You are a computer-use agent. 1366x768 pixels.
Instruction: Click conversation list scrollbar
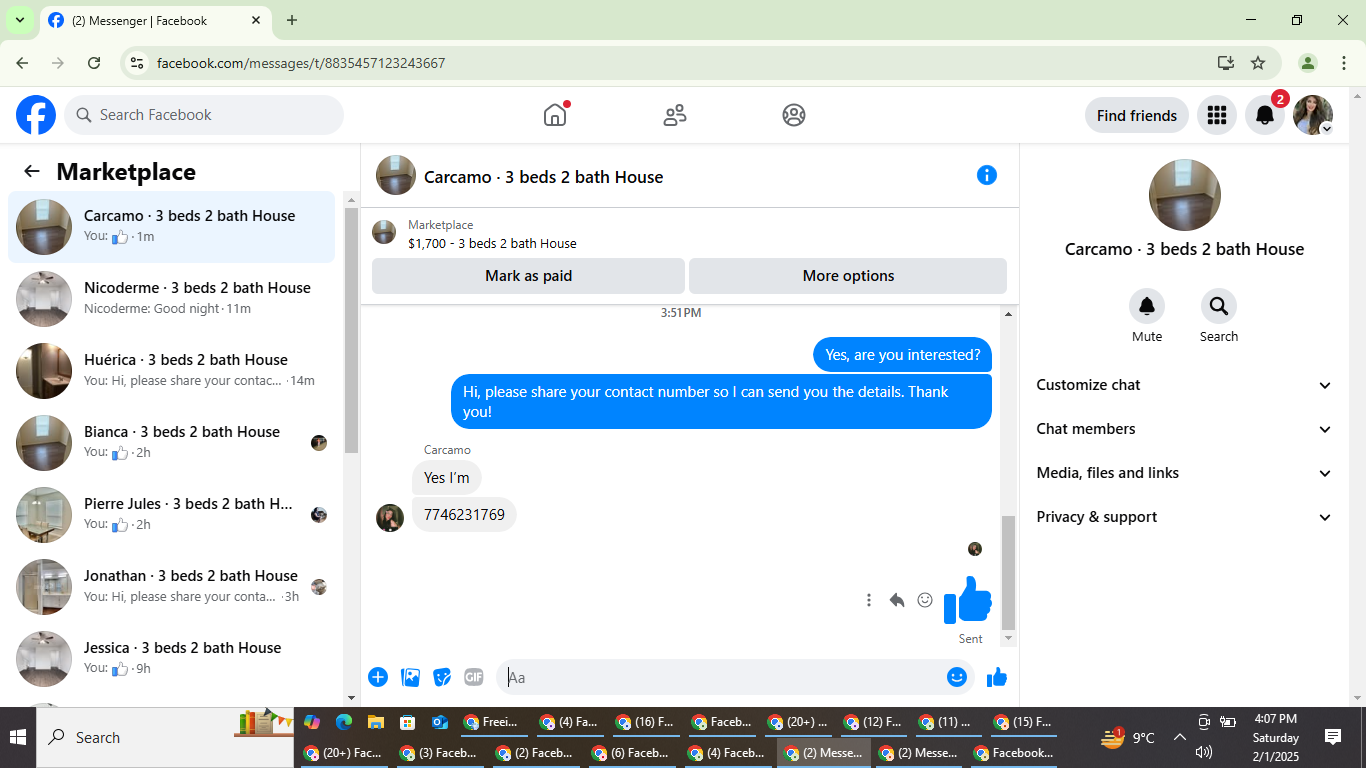pos(351,330)
